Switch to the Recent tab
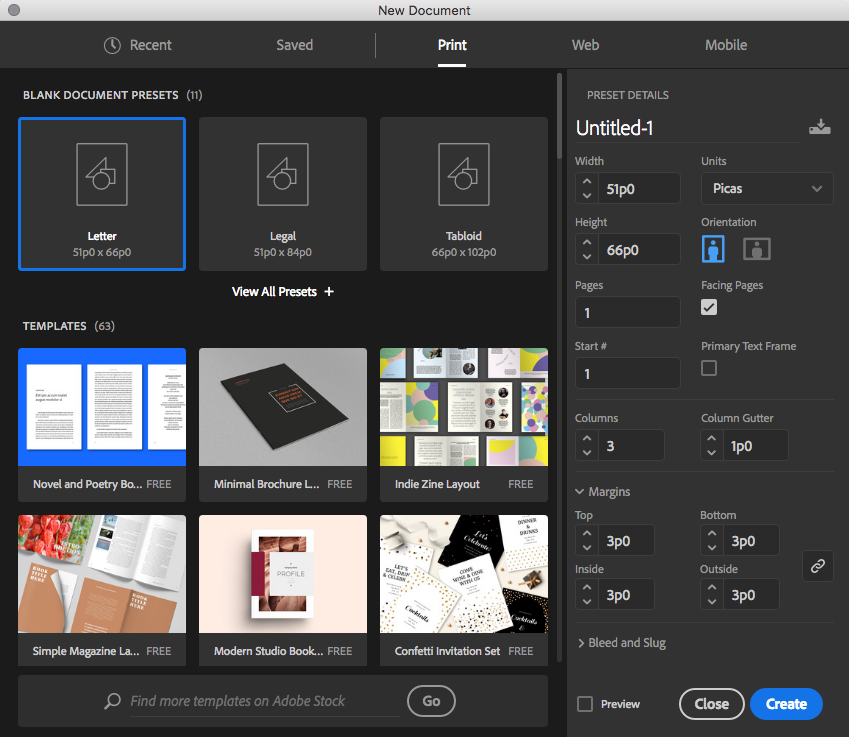 click(138, 45)
